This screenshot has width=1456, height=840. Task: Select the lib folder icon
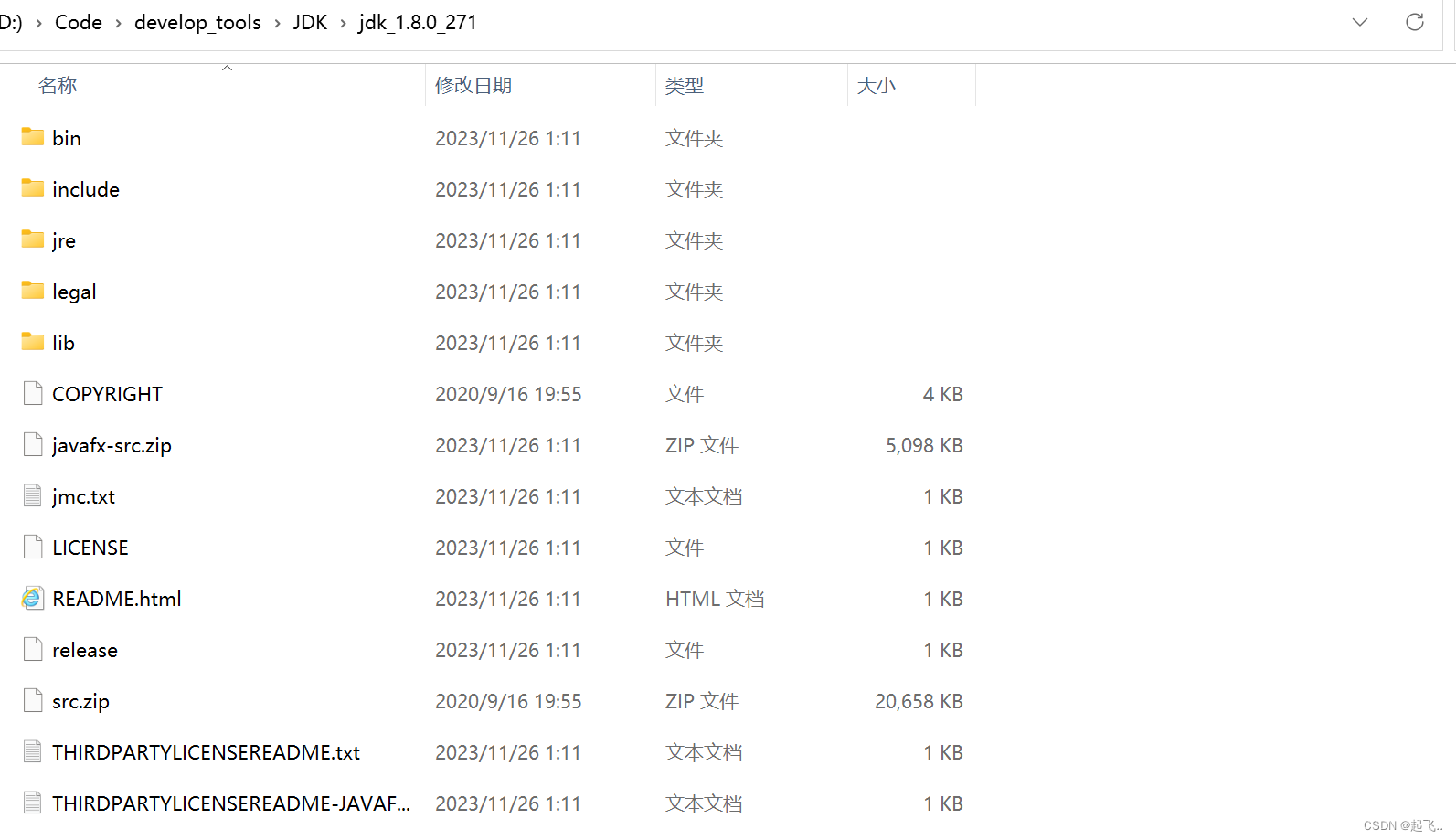pos(33,342)
